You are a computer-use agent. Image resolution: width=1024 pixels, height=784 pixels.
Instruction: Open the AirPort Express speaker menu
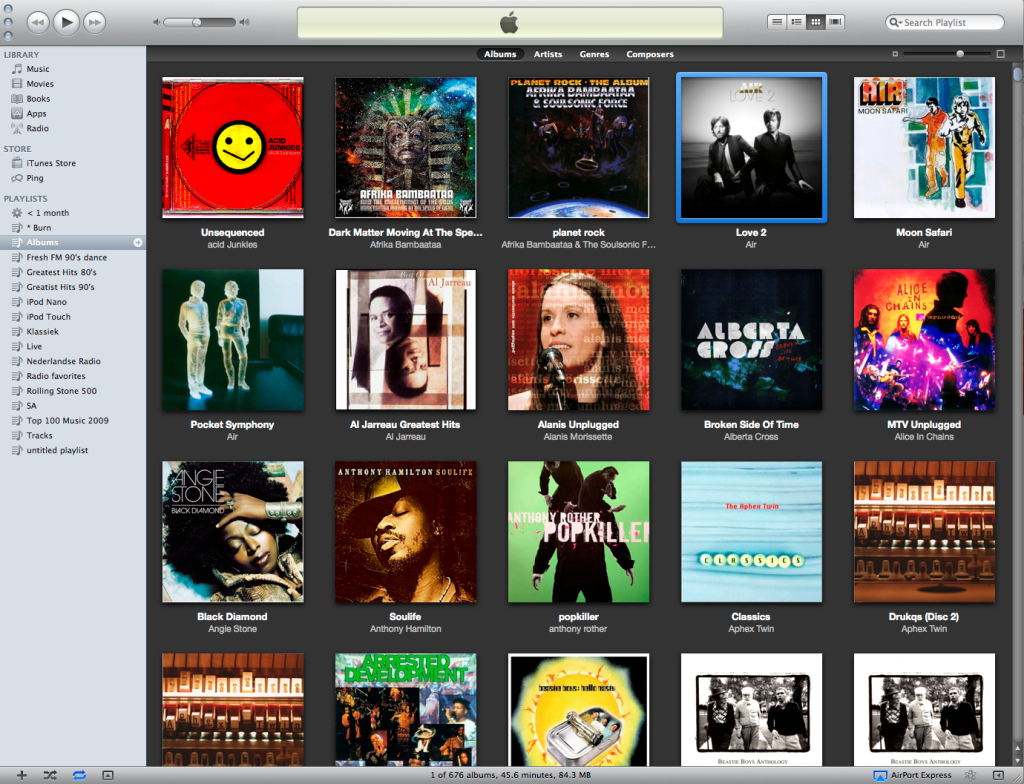pyautogui.click(x=912, y=775)
